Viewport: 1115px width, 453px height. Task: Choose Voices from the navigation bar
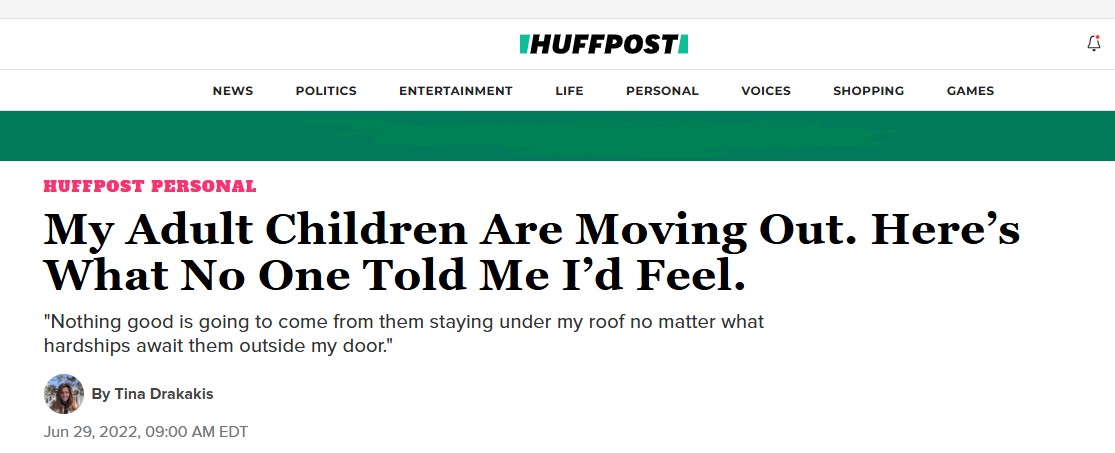(766, 91)
